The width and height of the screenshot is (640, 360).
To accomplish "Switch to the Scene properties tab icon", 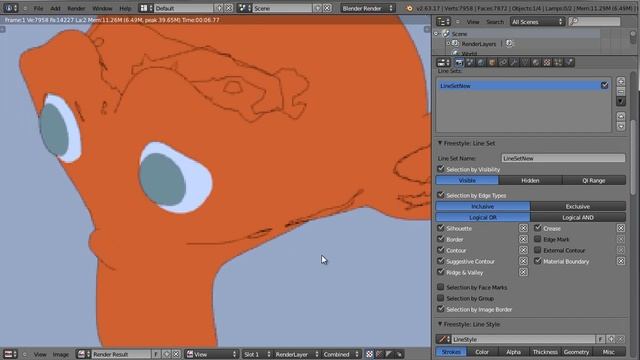I will click(x=470, y=62).
